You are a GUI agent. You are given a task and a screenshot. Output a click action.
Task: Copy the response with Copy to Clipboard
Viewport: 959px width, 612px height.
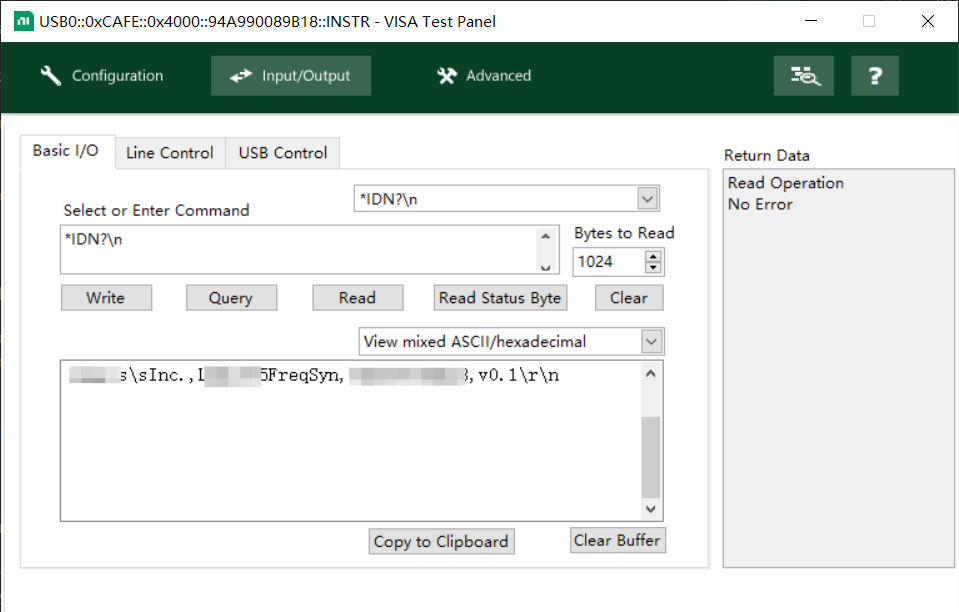click(441, 542)
